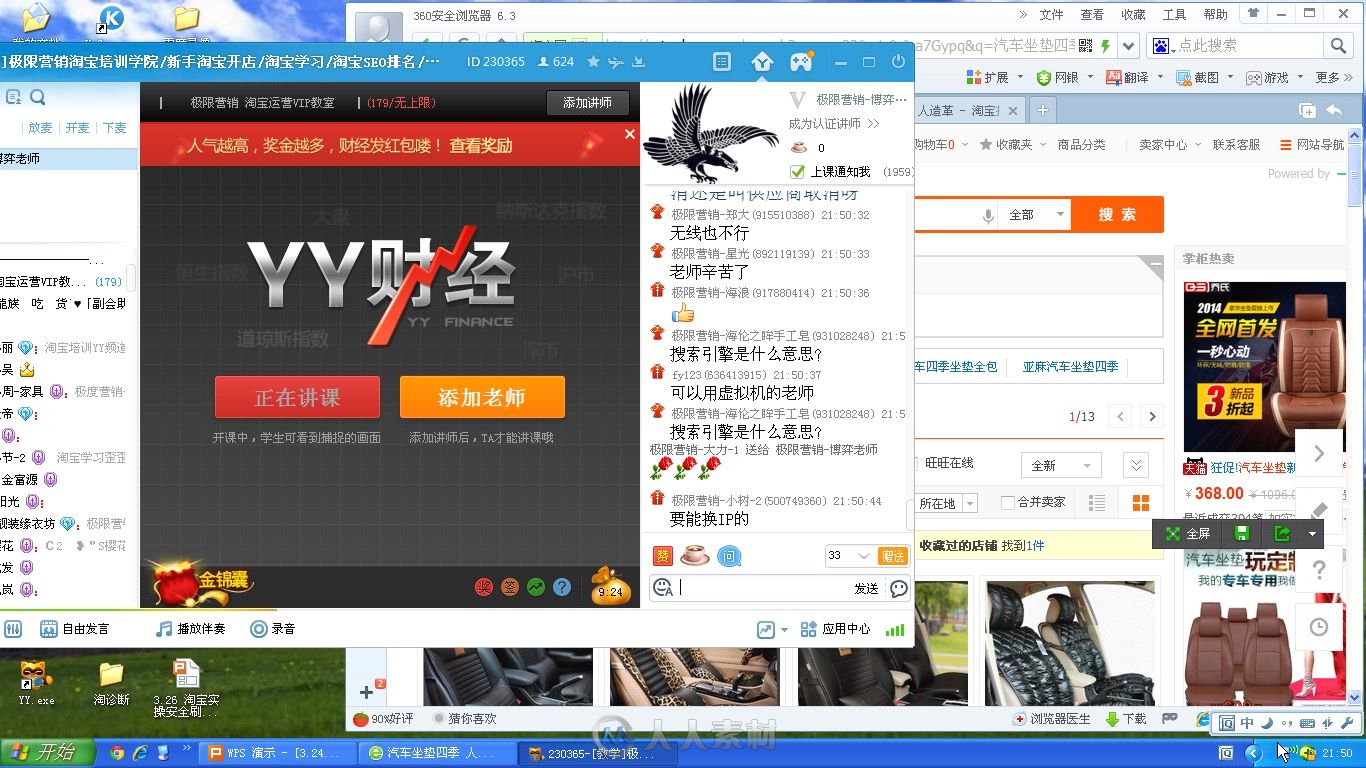This screenshot has width=1366, height=768.
Task: Go to next results page arrow 1/13
Action: click(1152, 417)
